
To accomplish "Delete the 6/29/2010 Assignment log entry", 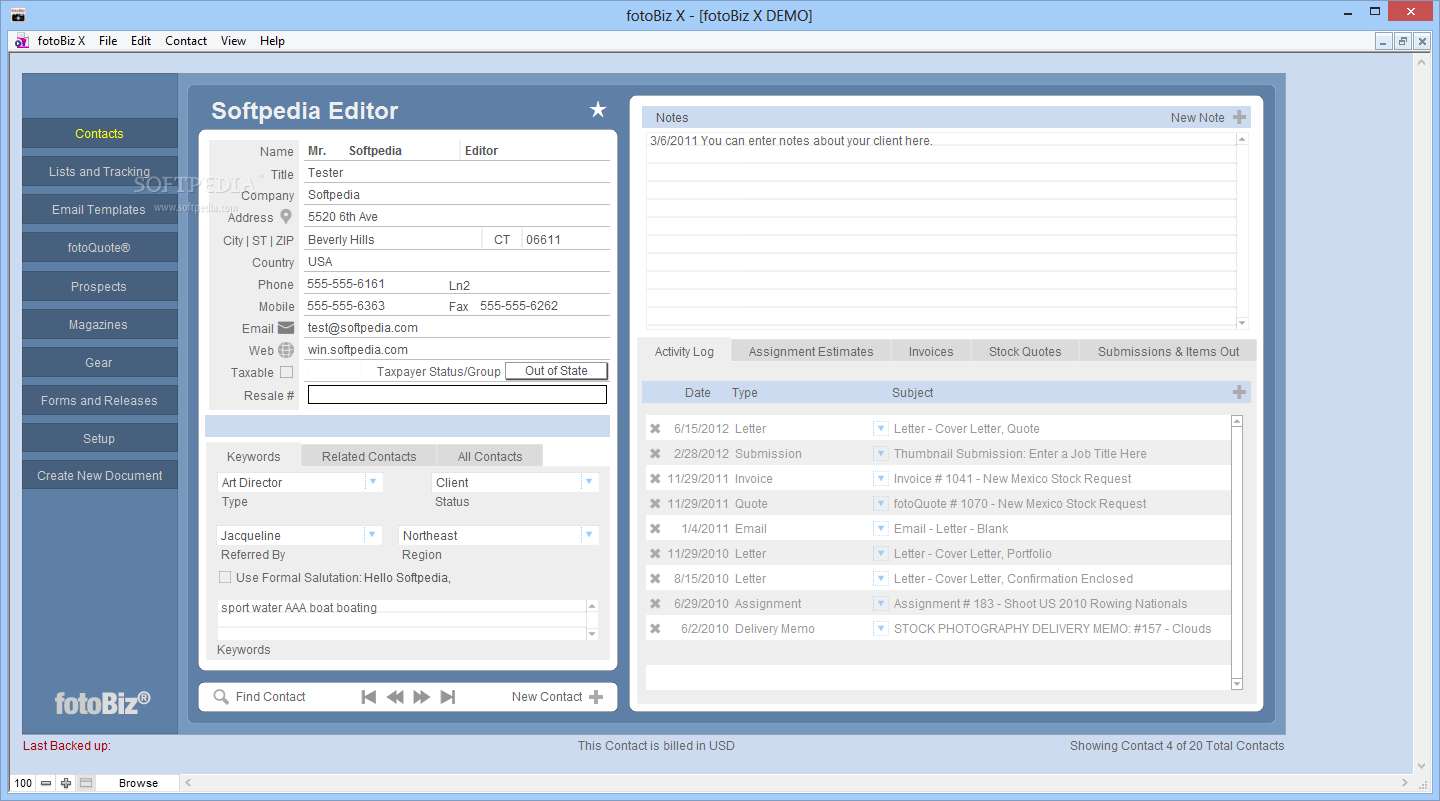I will (655, 603).
